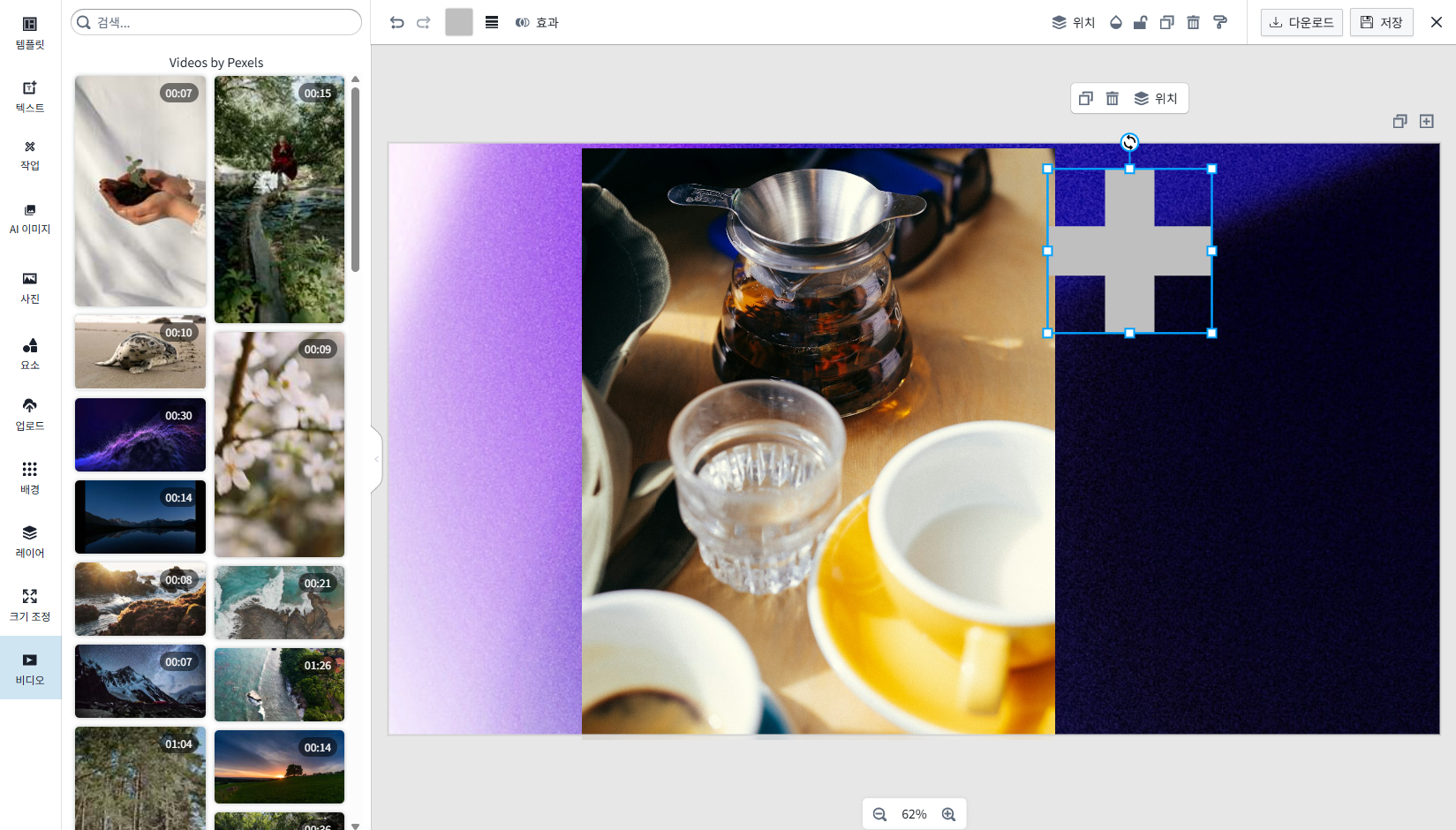1456x830 pixels.
Task: Click the 저장 save button
Action: (x=1382, y=23)
